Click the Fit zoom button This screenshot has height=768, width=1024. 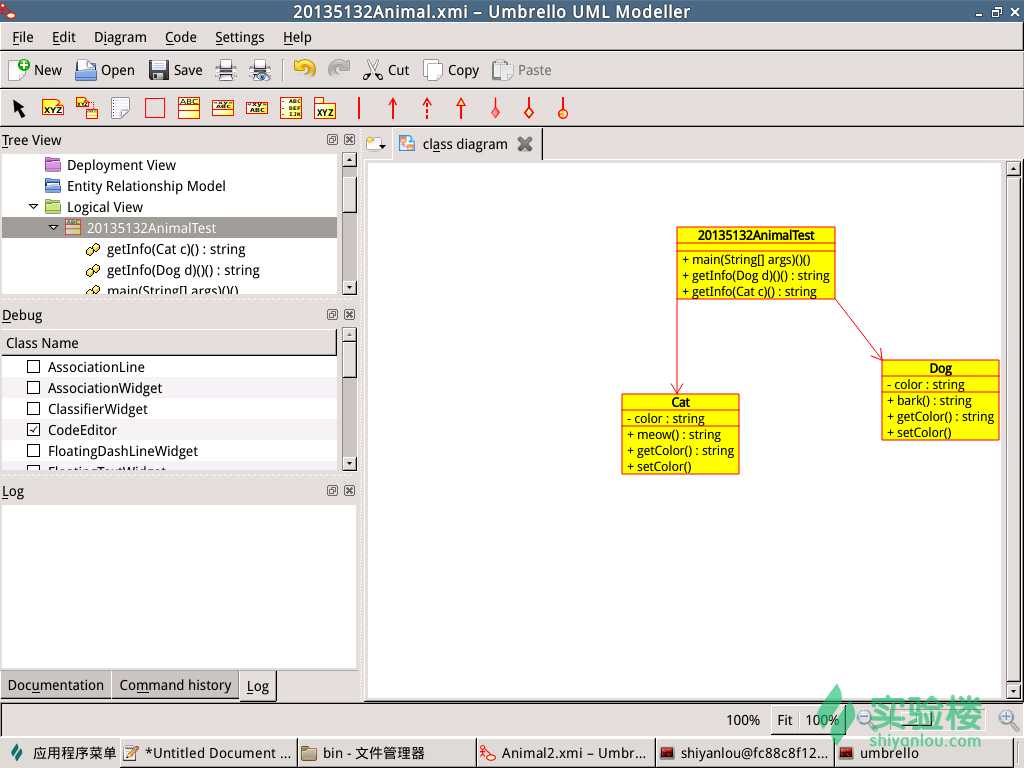[x=784, y=720]
